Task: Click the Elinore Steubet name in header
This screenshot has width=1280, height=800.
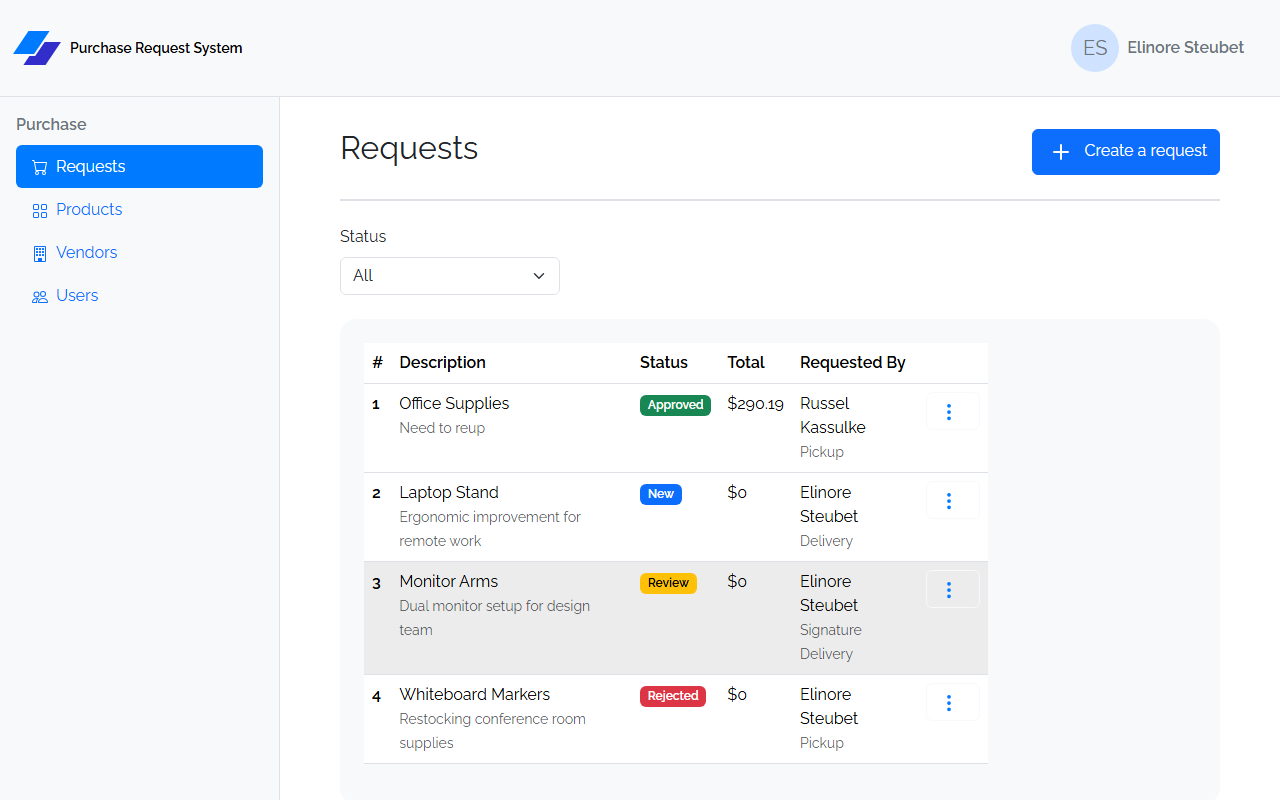Action: click(x=1186, y=47)
